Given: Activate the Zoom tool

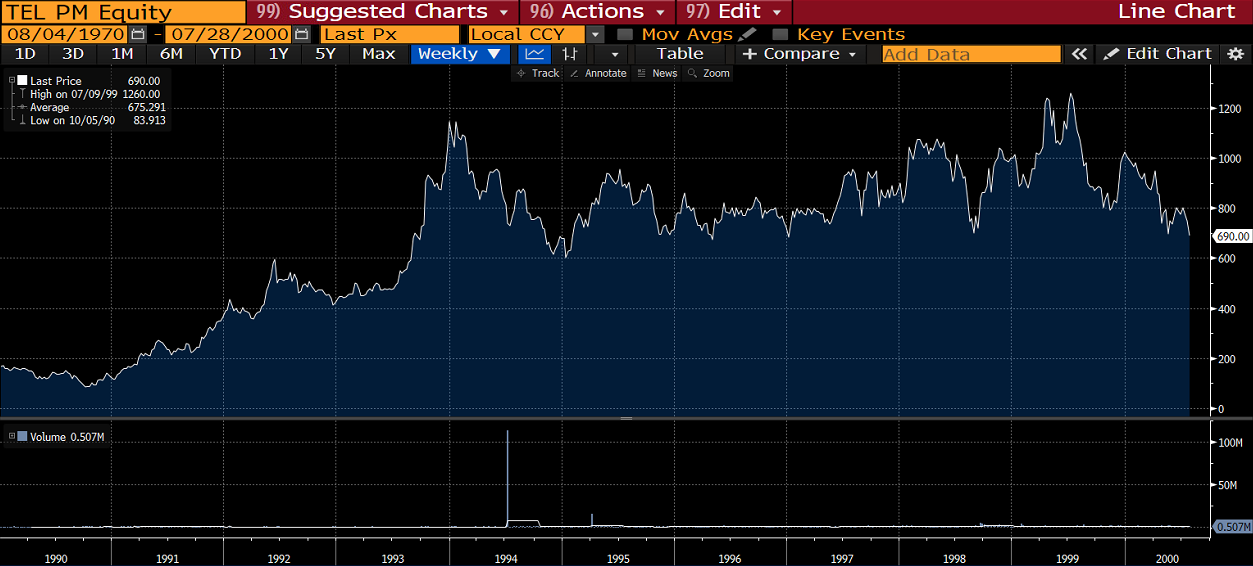Looking at the screenshot, I should (708, 73).
